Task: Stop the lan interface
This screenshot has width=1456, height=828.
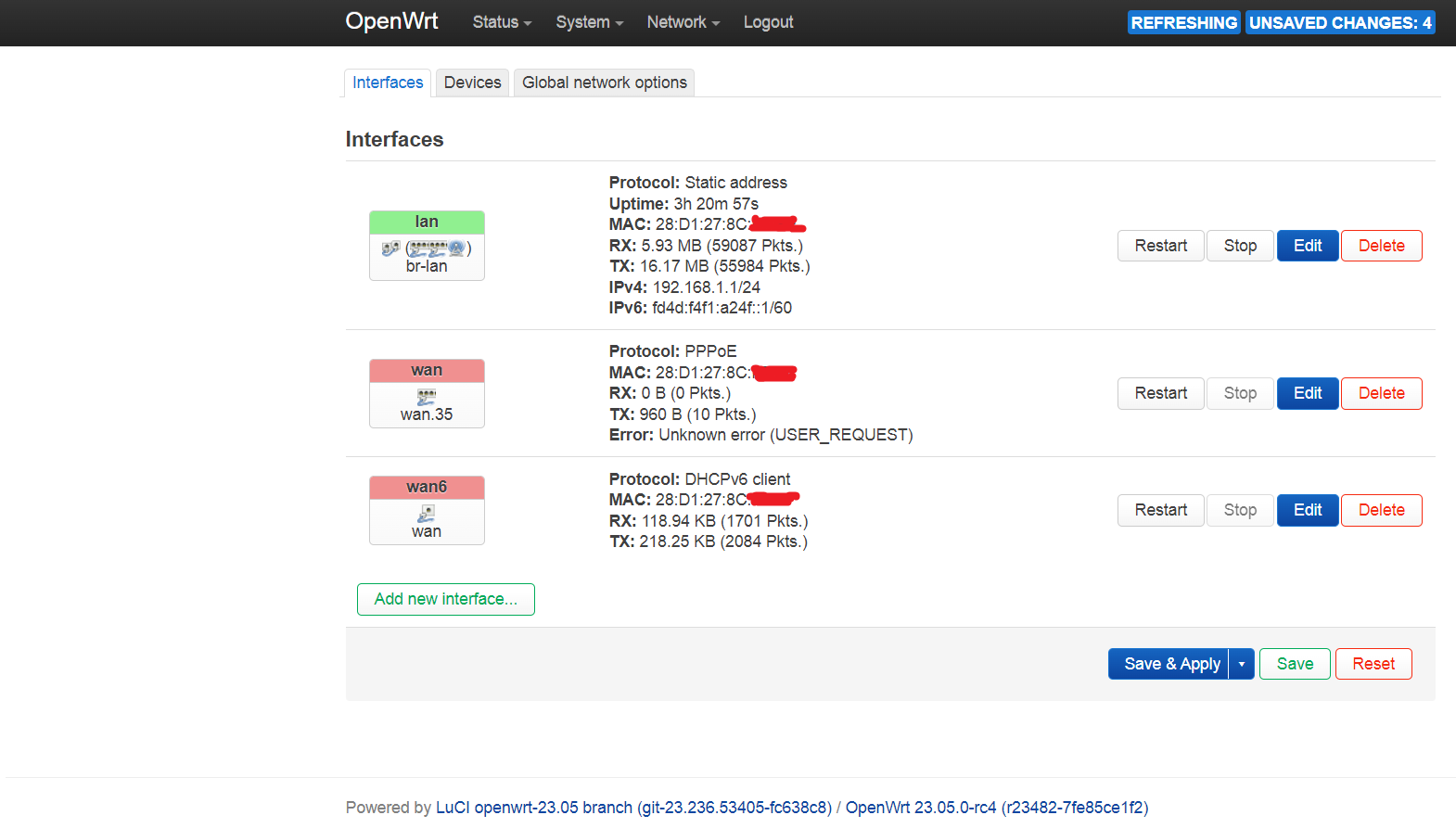Action: (x=1240, y=246)
